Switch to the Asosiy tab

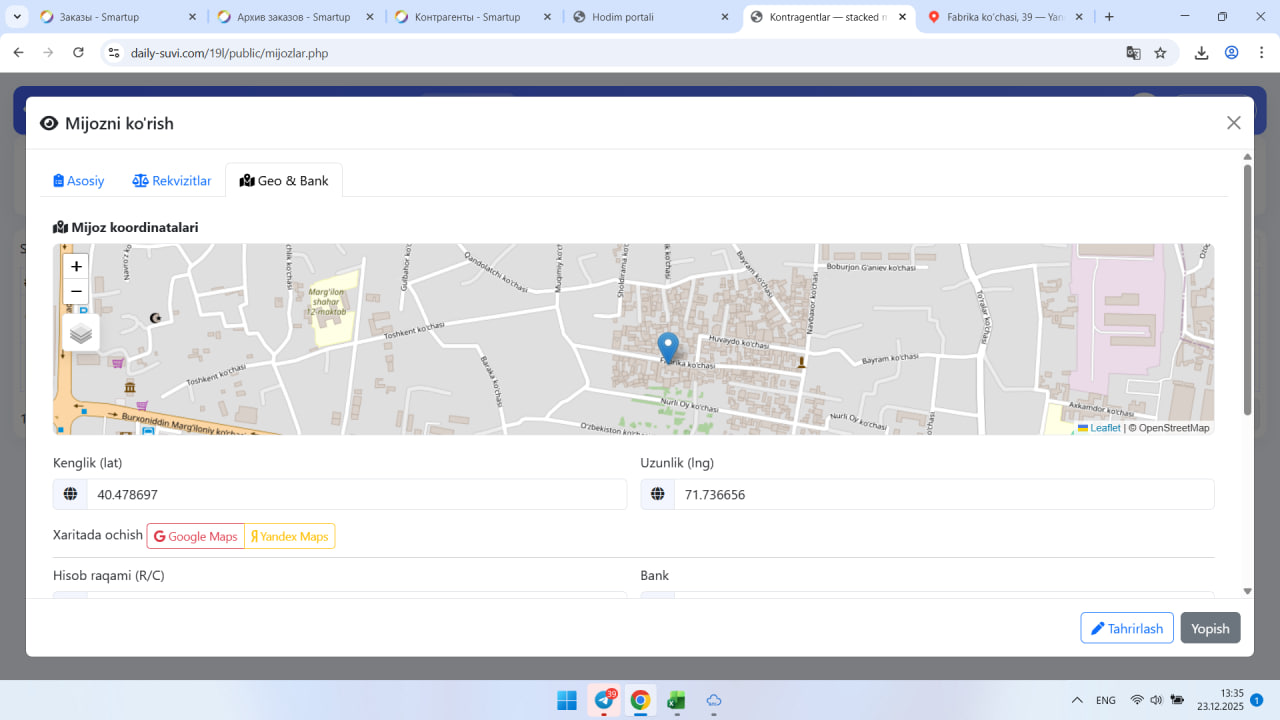coord(79,181)
